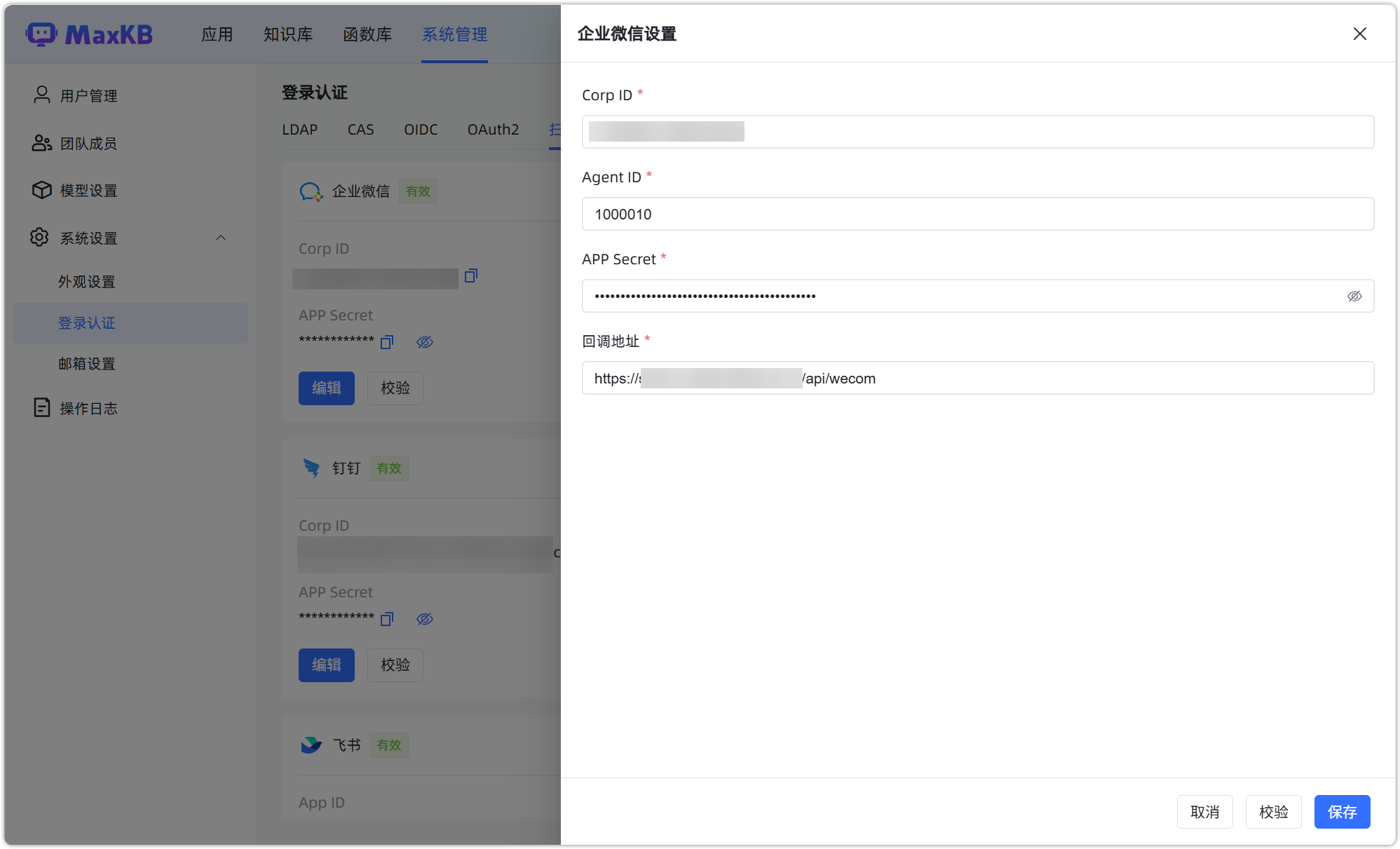Image resolution: width=1400 pixels, height=849 pixels.
Task: Save the 企业微信设置 dialog
Action: pyautogui.click(x=1342, y=811)
